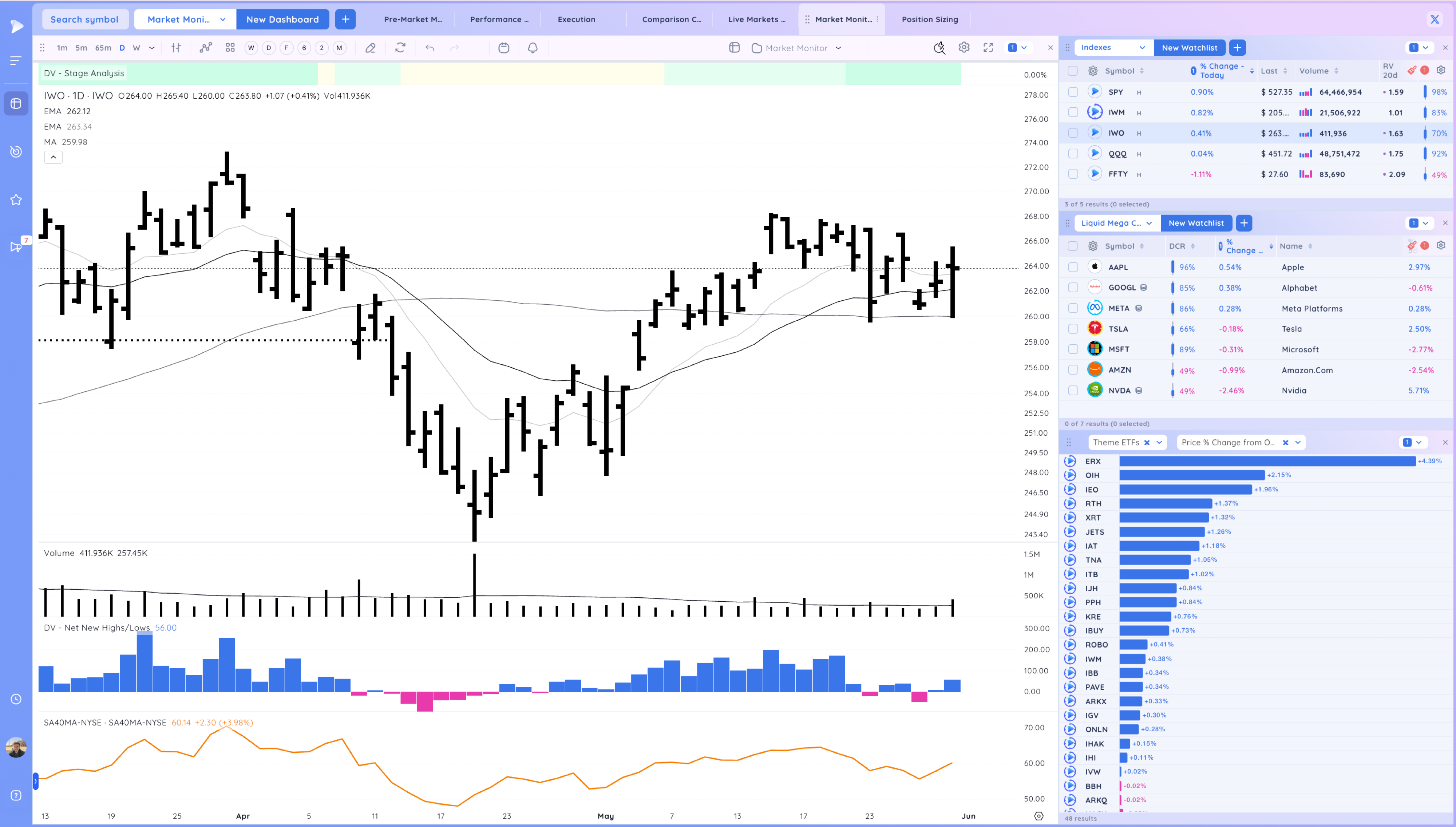Open the indicators icon in chart toolbar
Viewport: 1456px width, 827px height.
(x=206, y=48)
